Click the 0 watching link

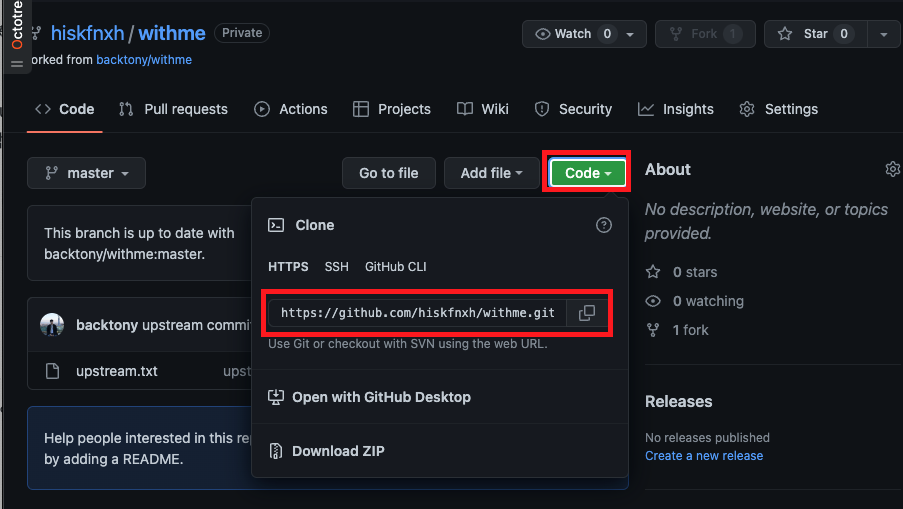click(x=708, y=301)
